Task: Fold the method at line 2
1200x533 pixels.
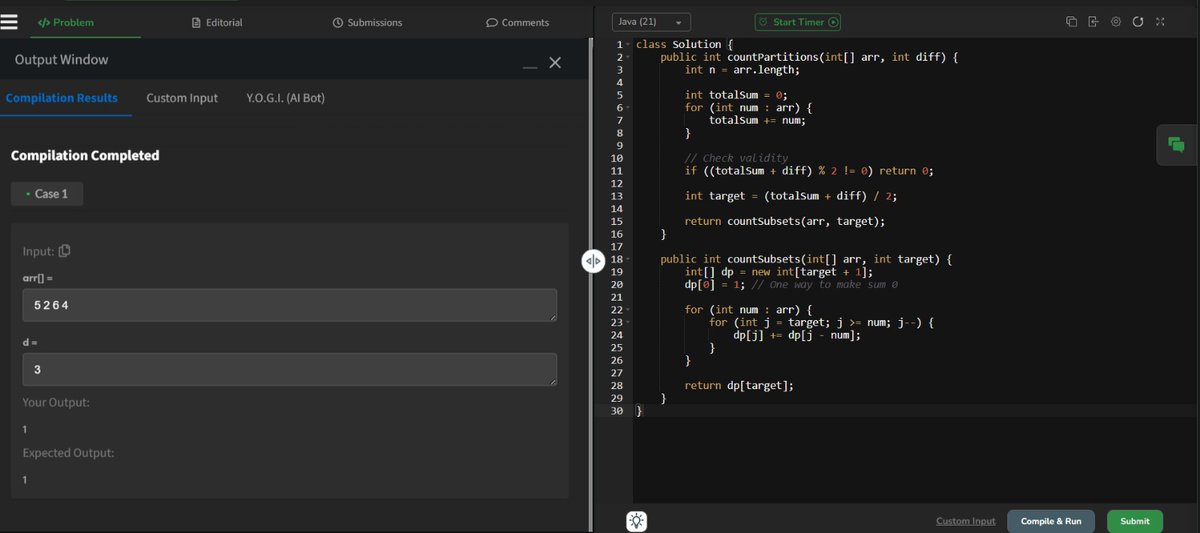Action: 630,58
